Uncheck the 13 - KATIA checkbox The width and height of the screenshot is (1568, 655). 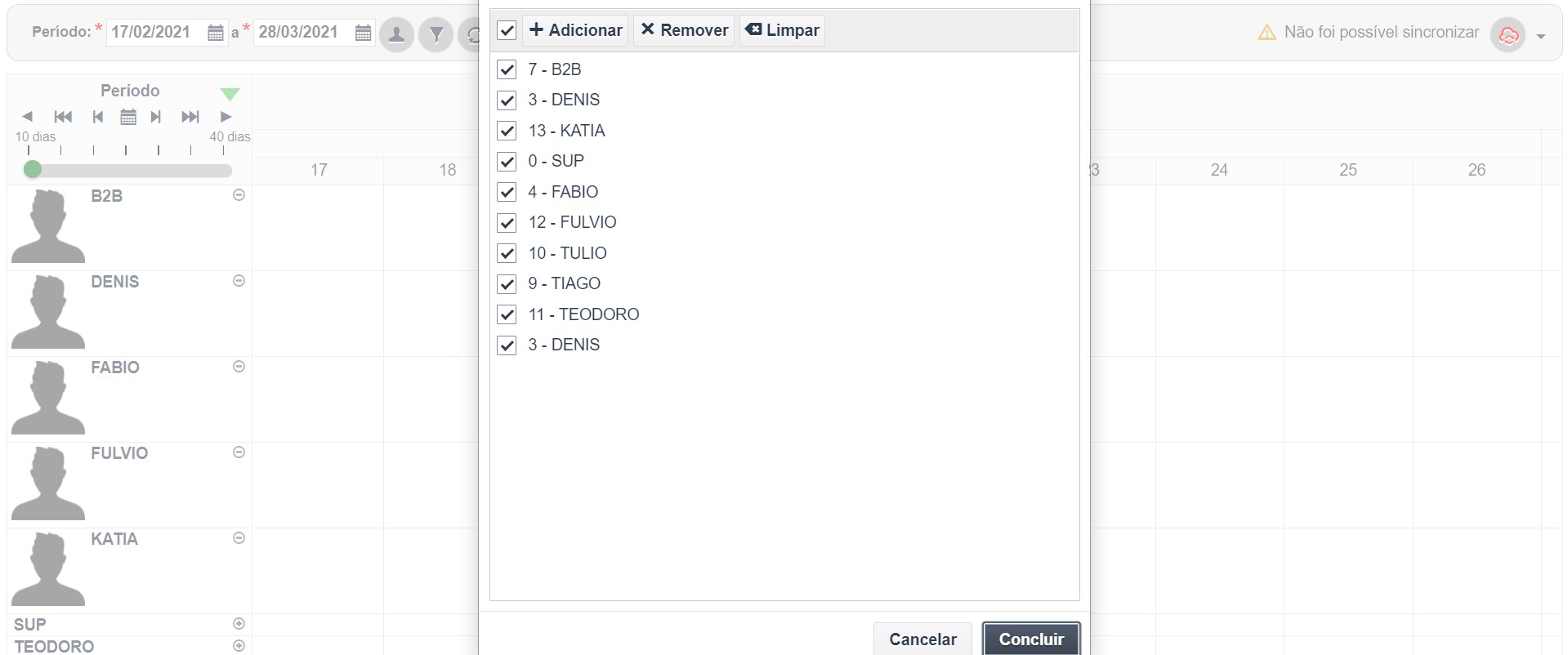point(507,131)
